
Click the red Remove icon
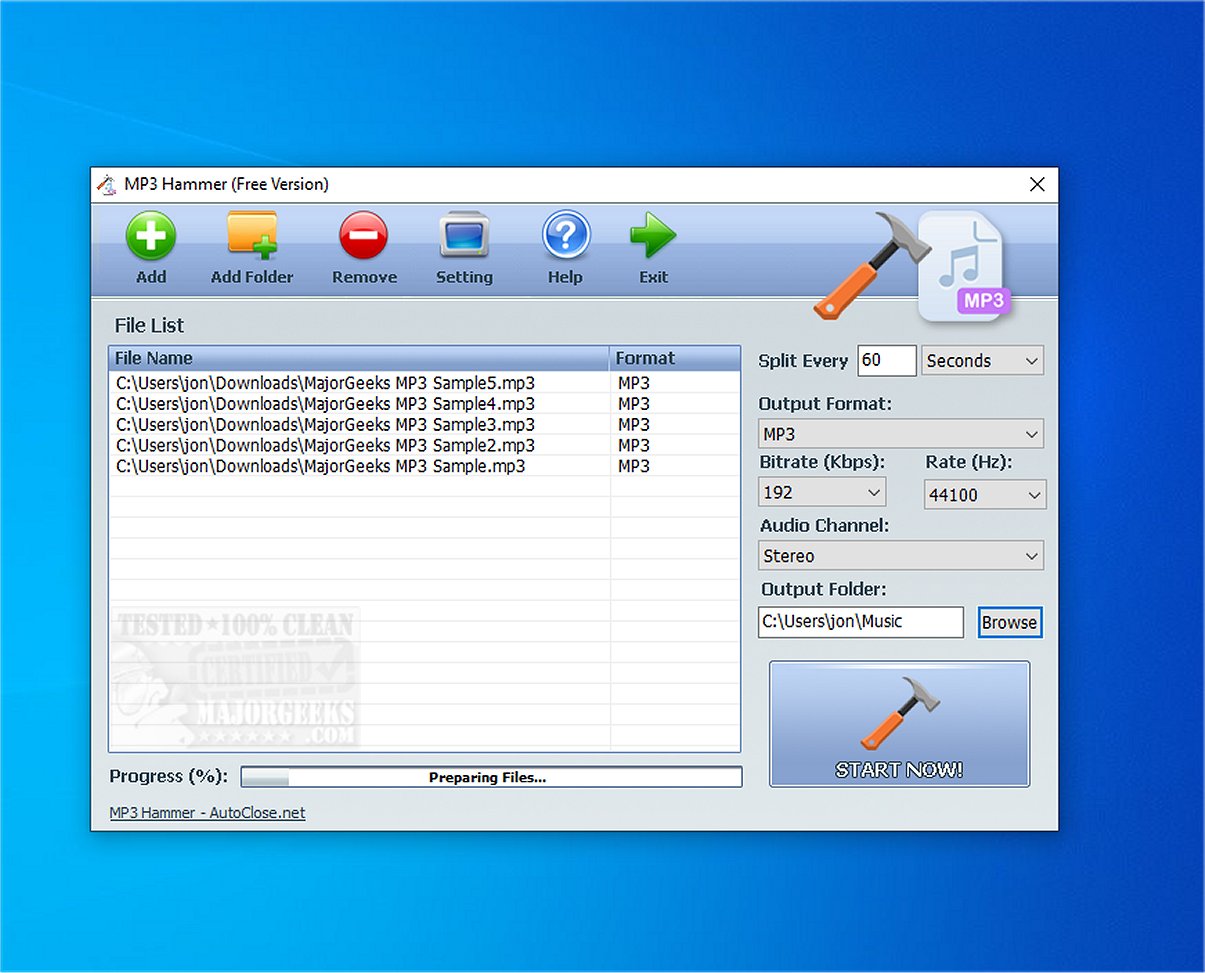(363, 237)
